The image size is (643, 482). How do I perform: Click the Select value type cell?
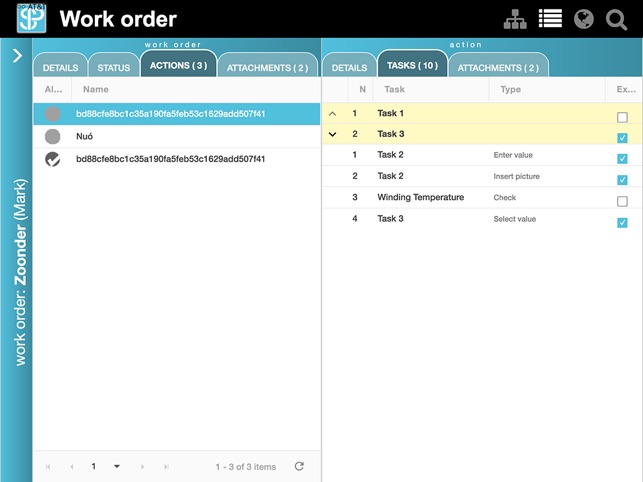[x=515, y=219]
